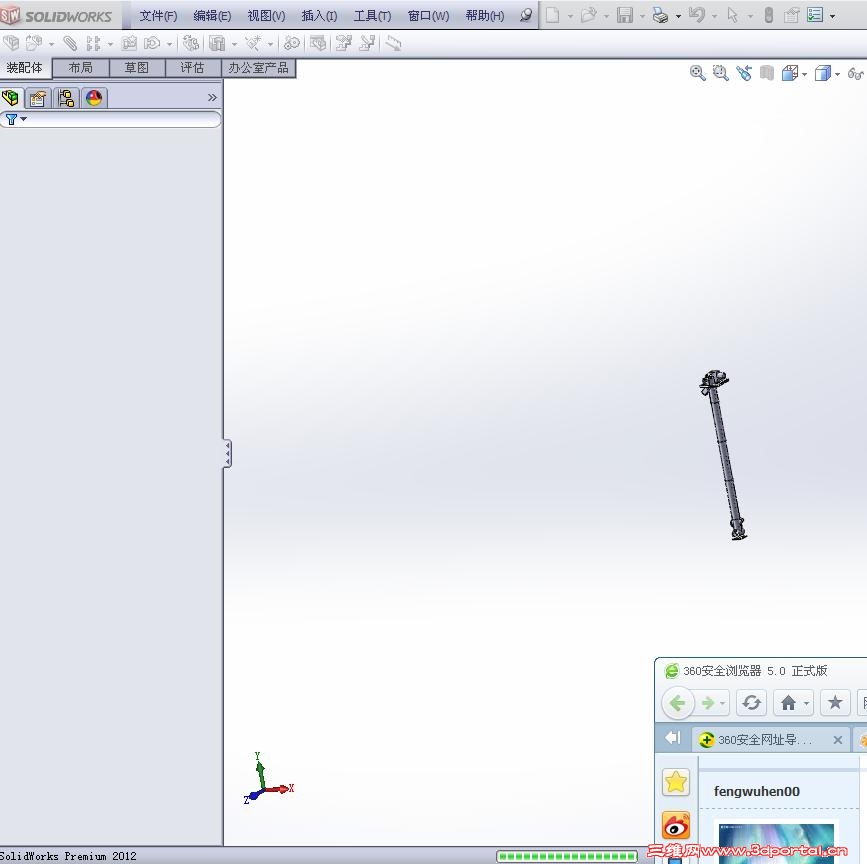Click the Instant3D icon in assembly toolbar
Viewport: 867px width, 864px height.
point(393,43)
